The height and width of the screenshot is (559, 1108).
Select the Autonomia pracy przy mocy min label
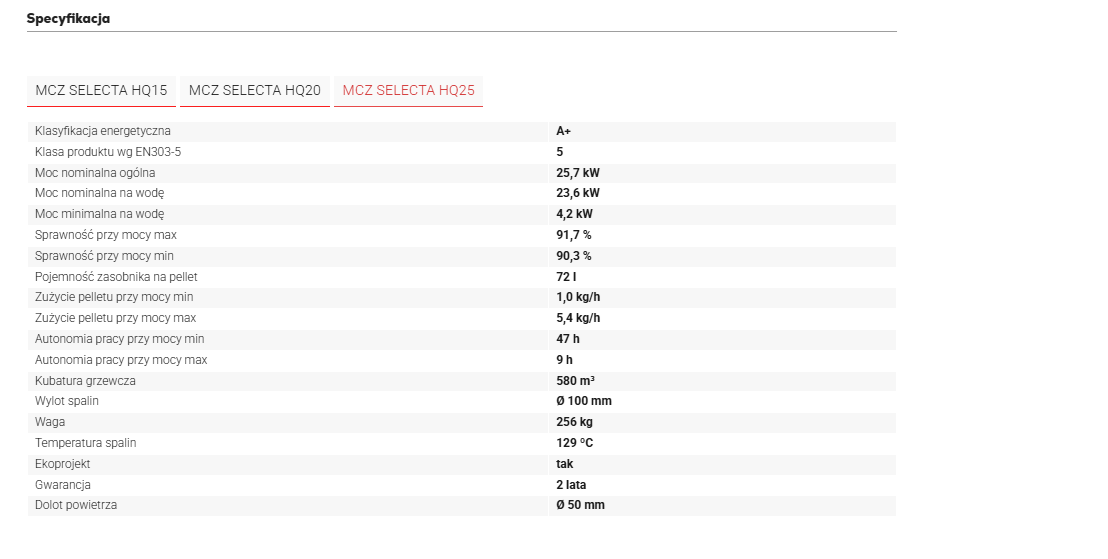119,339
